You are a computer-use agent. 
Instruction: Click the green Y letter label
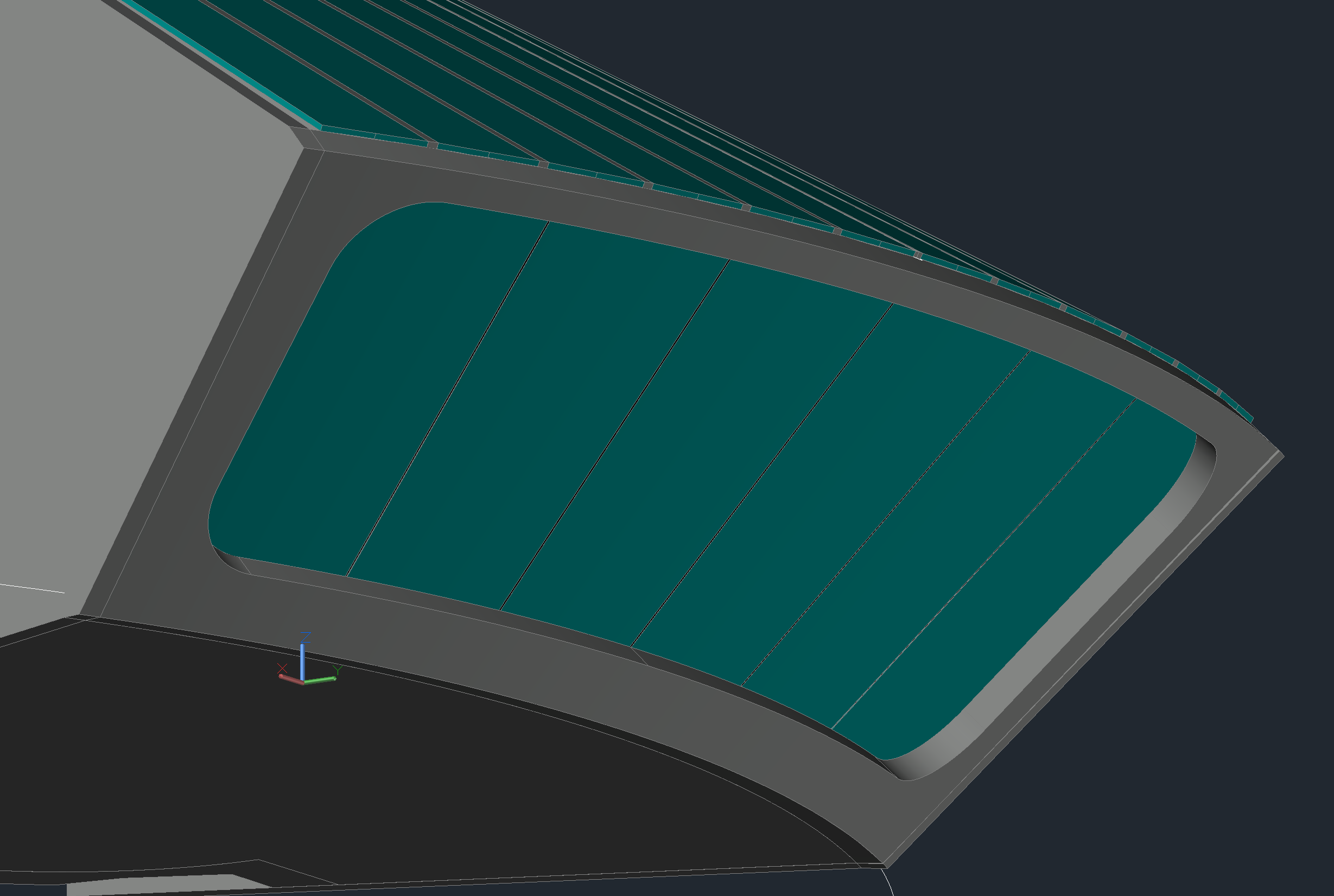pyautogui.click(x=338, y=669)
